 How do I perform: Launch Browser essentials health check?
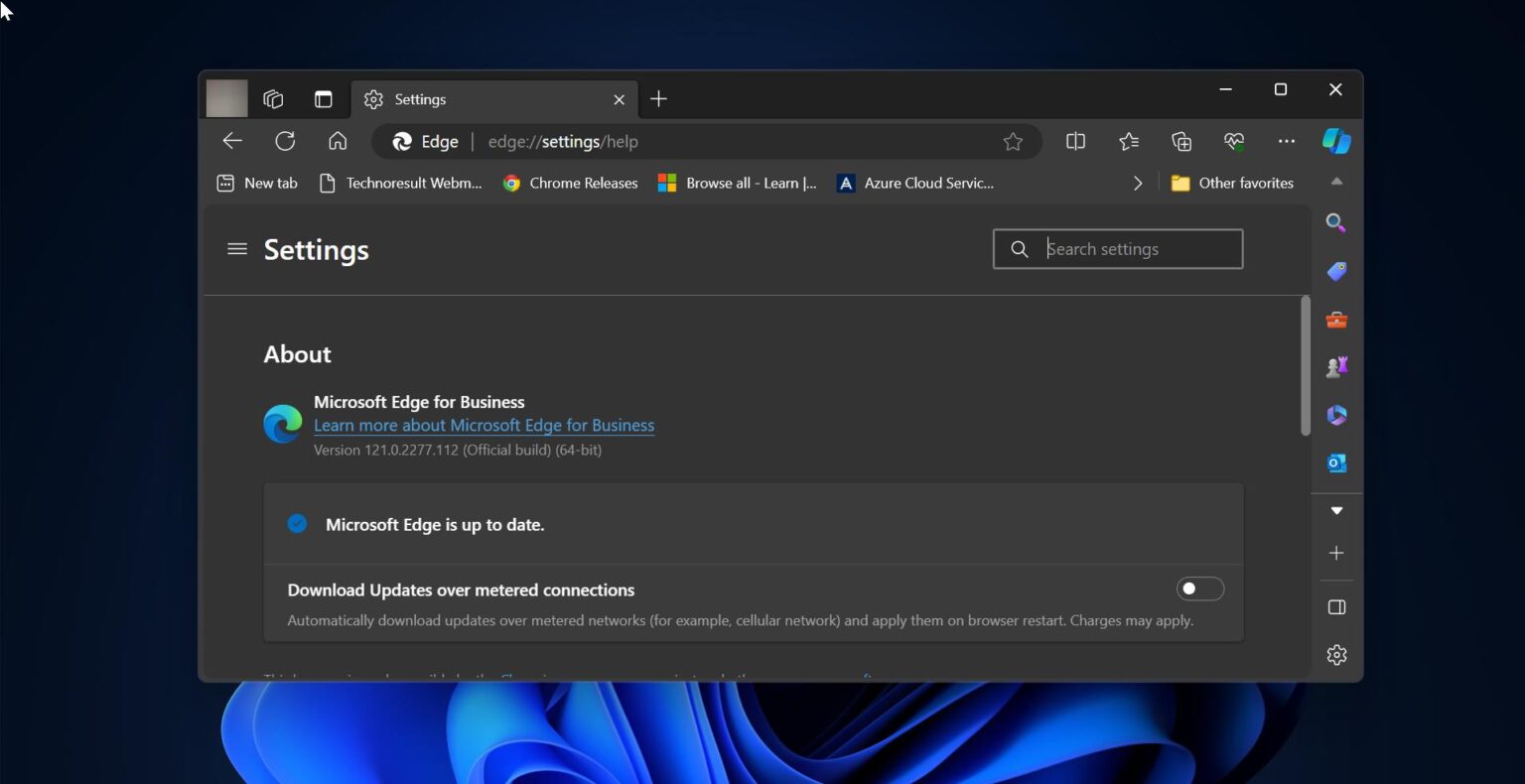(x=1234, y=141)
